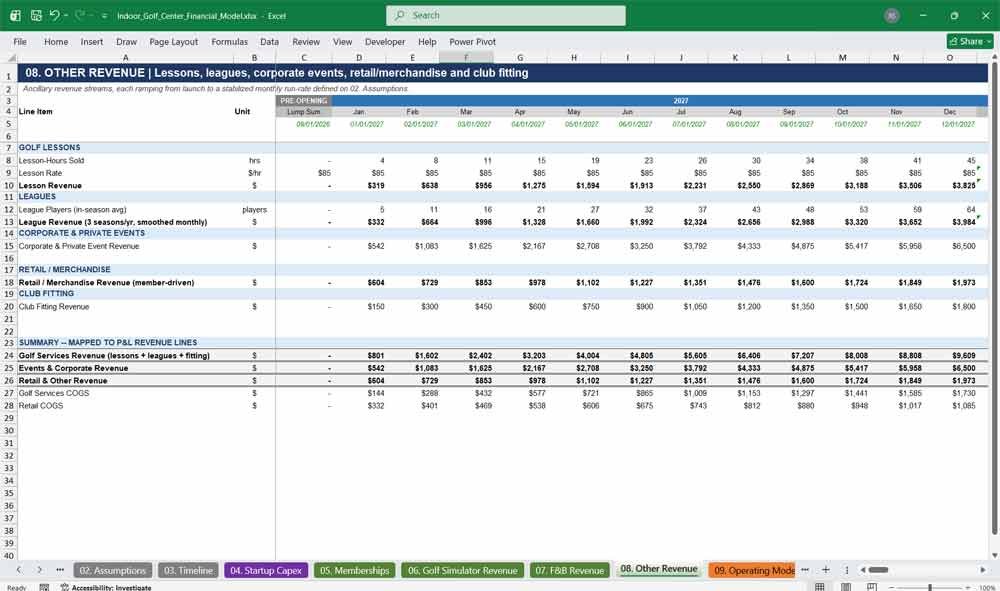Click the Search box in title bar
Screen dimensions: 1000x591
tap(506, 15)
